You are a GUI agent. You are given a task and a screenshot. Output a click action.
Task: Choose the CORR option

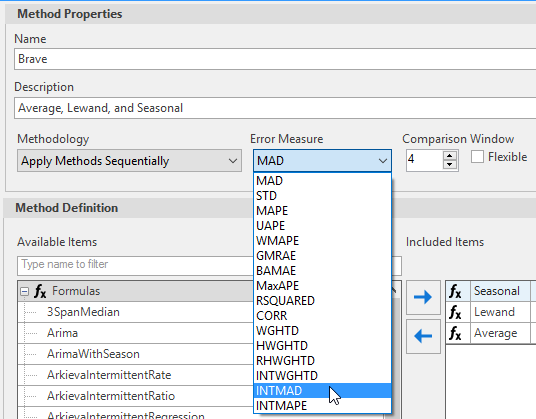(x=322, y=316)
